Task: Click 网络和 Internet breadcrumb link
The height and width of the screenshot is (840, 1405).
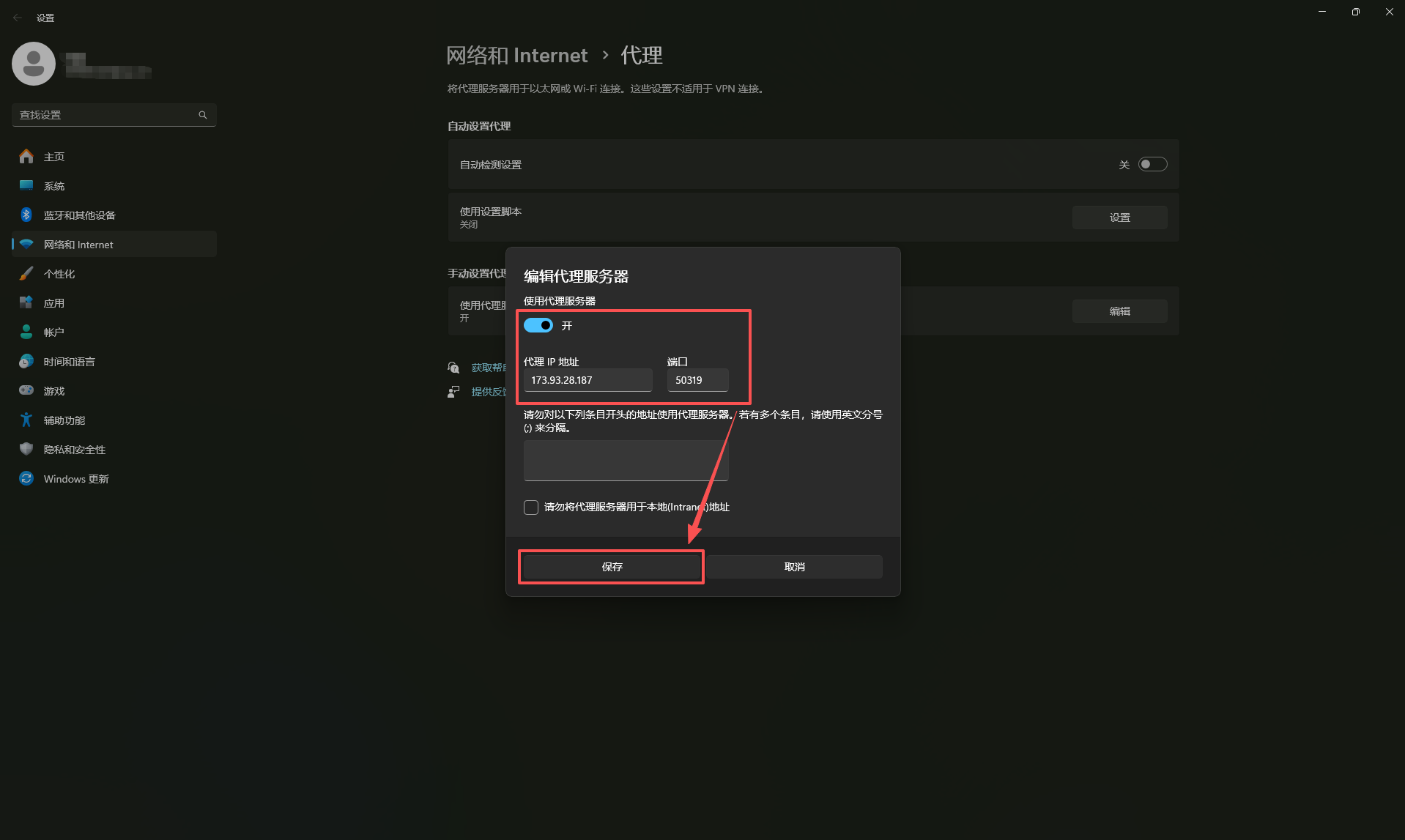Action: tap(517, 56)
